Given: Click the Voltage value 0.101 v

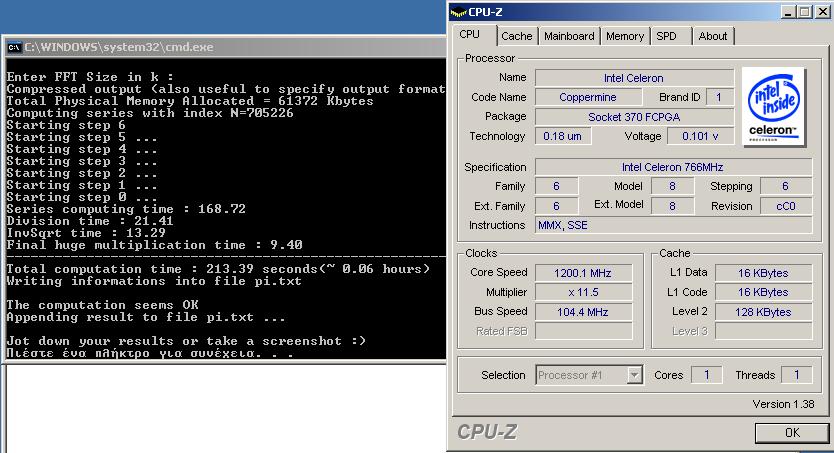Looking at the screenshot, I should coord(700,136).
